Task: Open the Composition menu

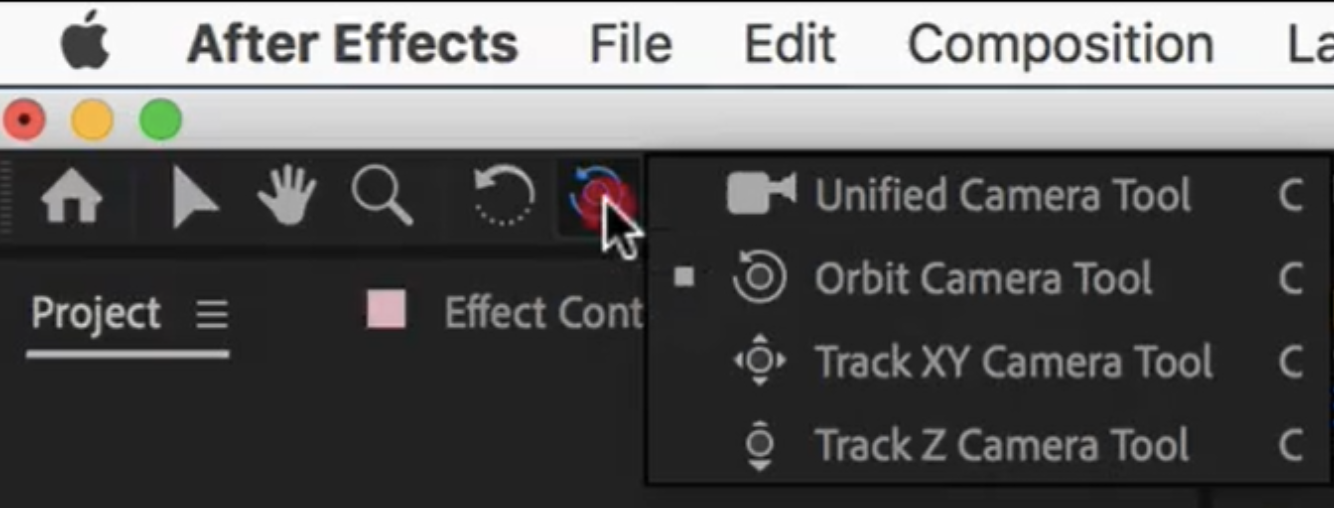Action: pyautogui.click(x=1061, y=45)
